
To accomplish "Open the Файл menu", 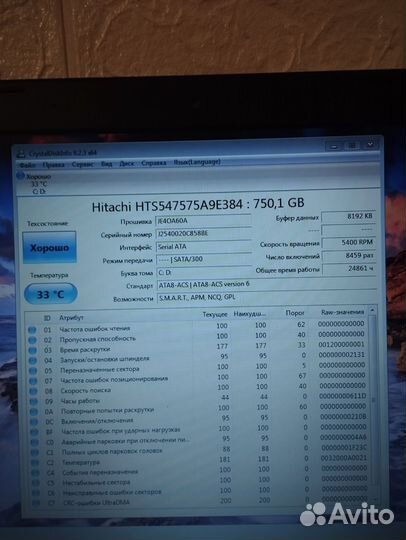I will (27, 165).
